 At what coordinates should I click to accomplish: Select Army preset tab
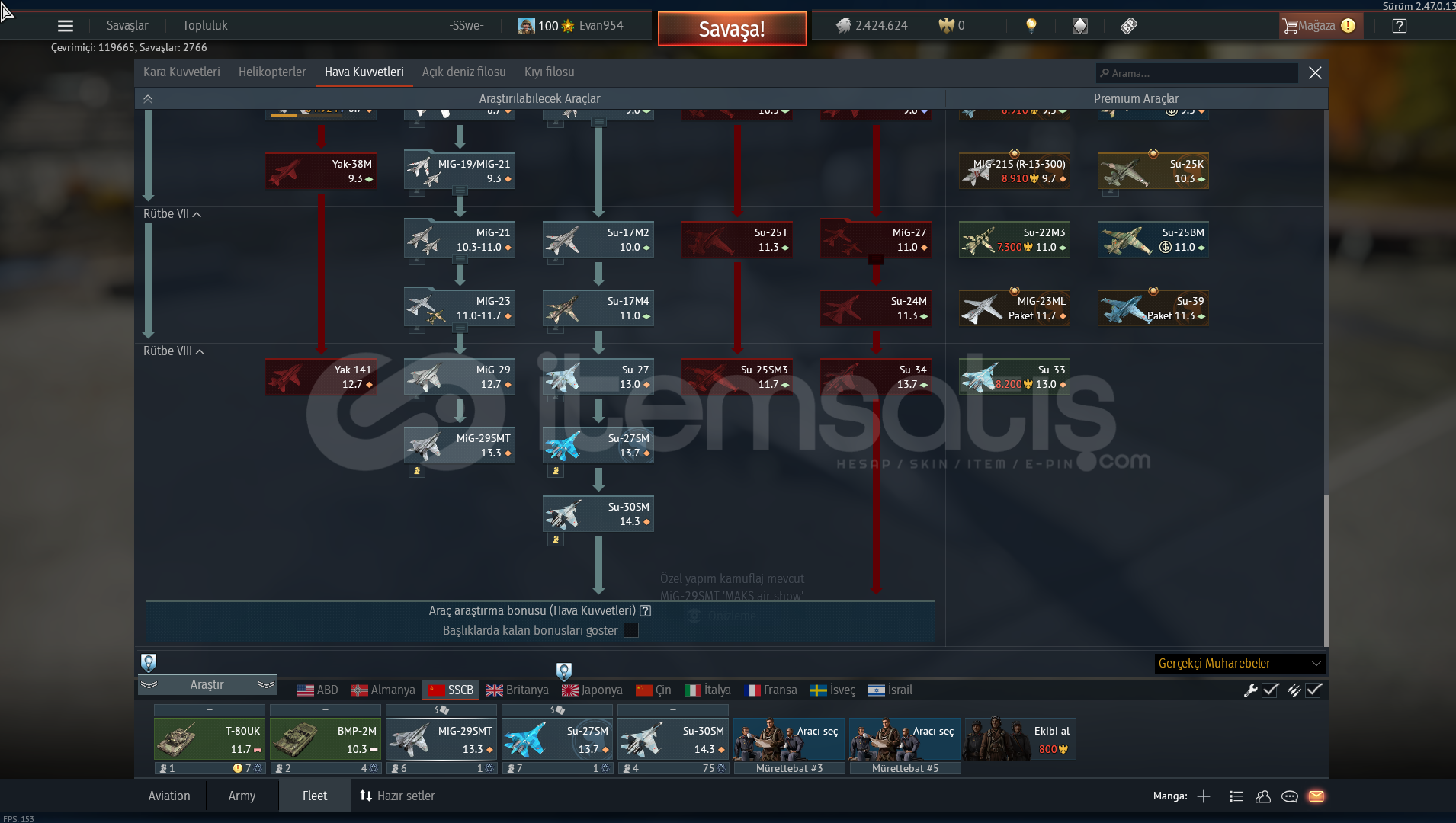pyautogui.click(x=242, y=796)
